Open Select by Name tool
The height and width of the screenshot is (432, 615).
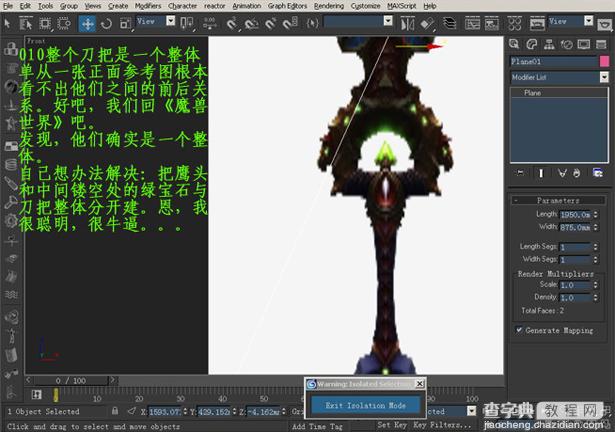click(26, 24)
